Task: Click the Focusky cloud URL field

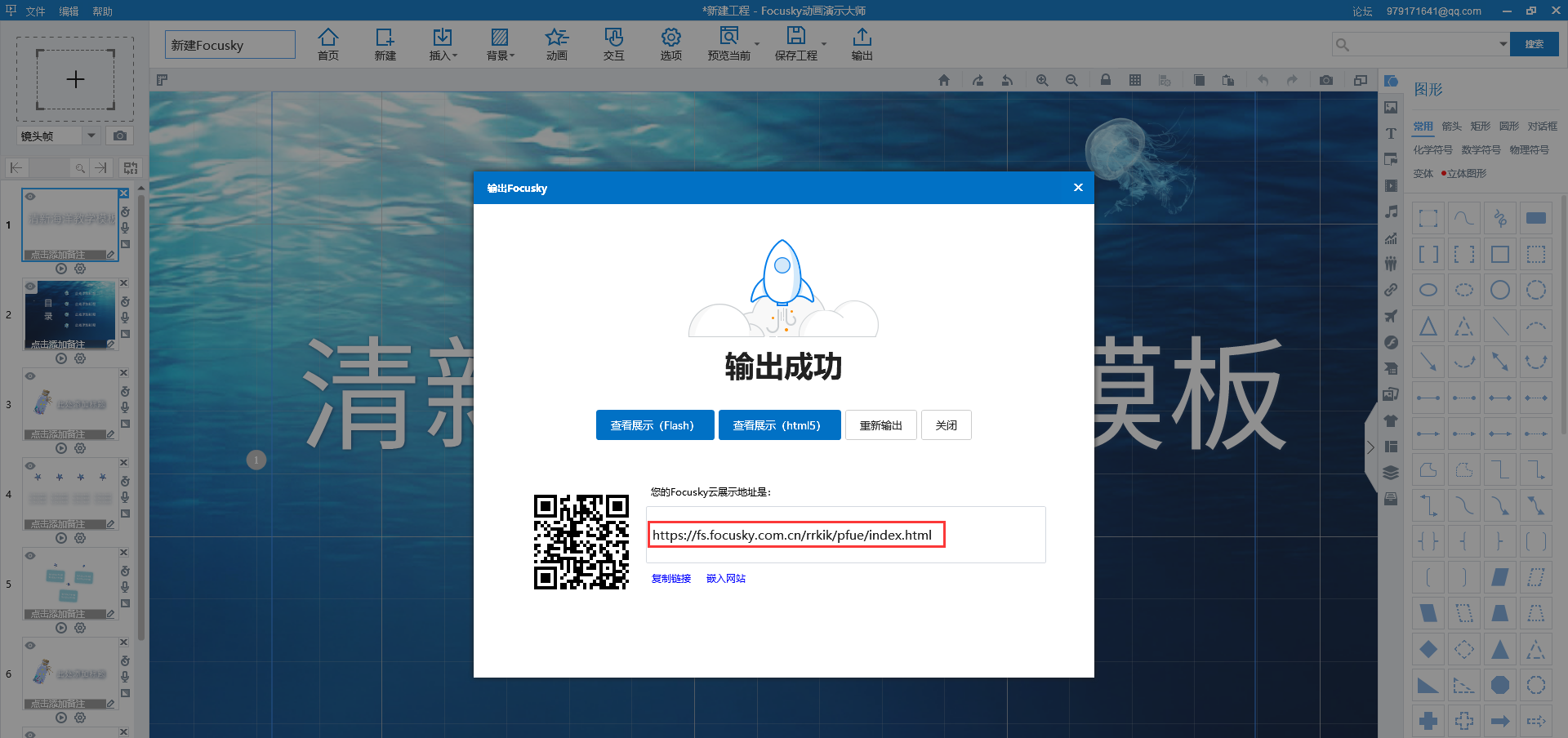Action: click(x=846, y=535)
